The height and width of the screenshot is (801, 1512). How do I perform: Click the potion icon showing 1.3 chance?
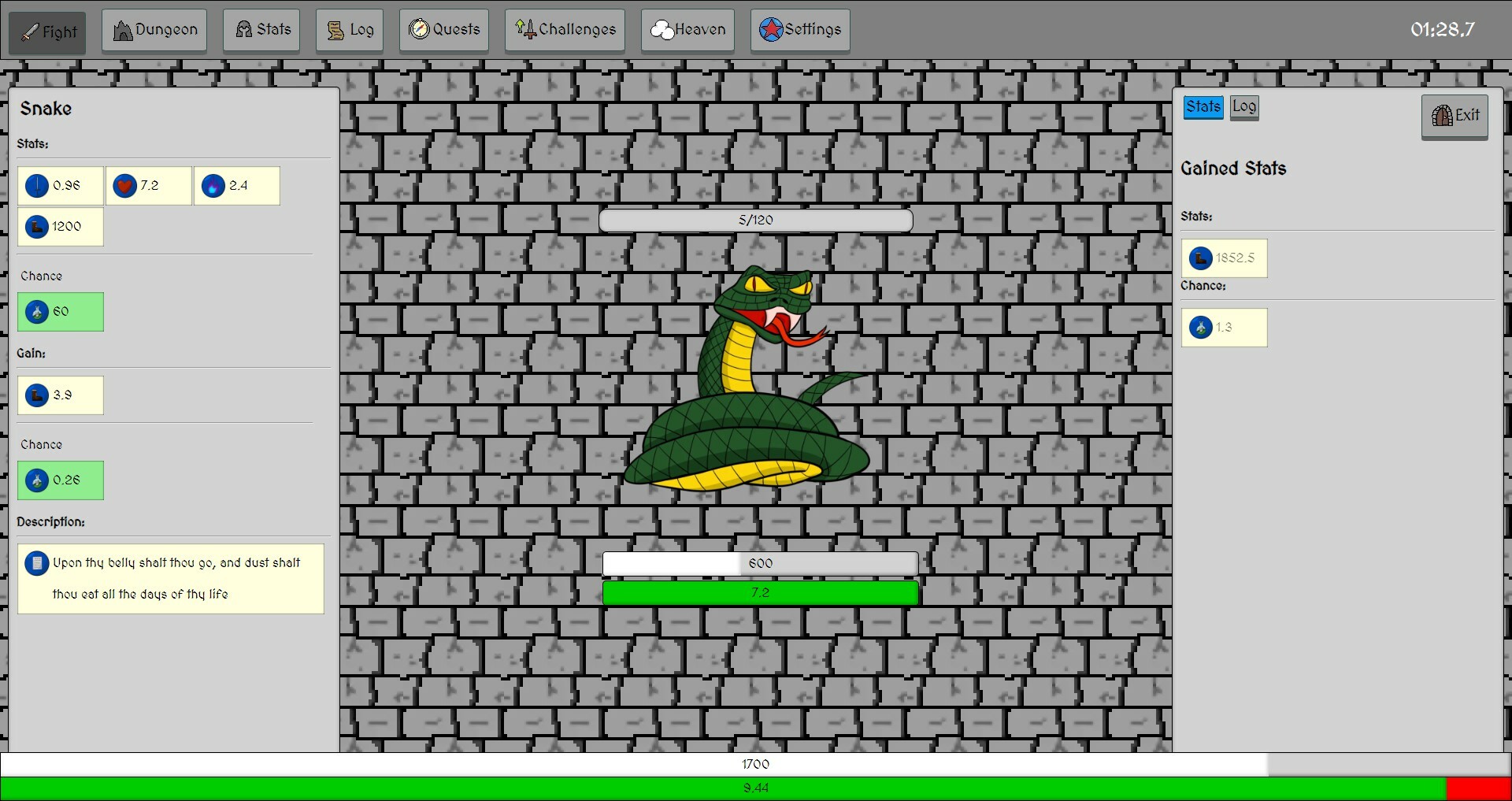[x=1201, y=327]
